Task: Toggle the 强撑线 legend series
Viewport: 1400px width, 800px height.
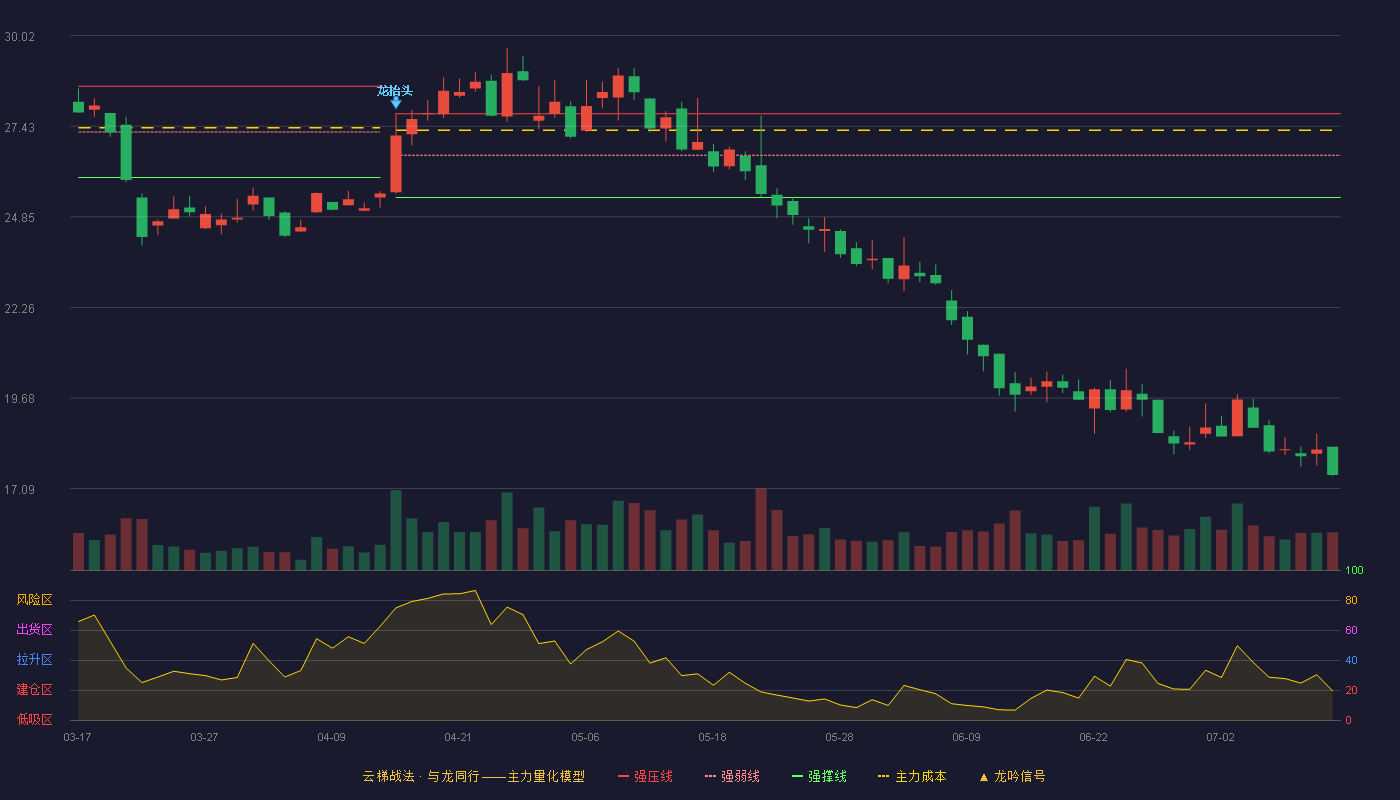Action: 827,776
